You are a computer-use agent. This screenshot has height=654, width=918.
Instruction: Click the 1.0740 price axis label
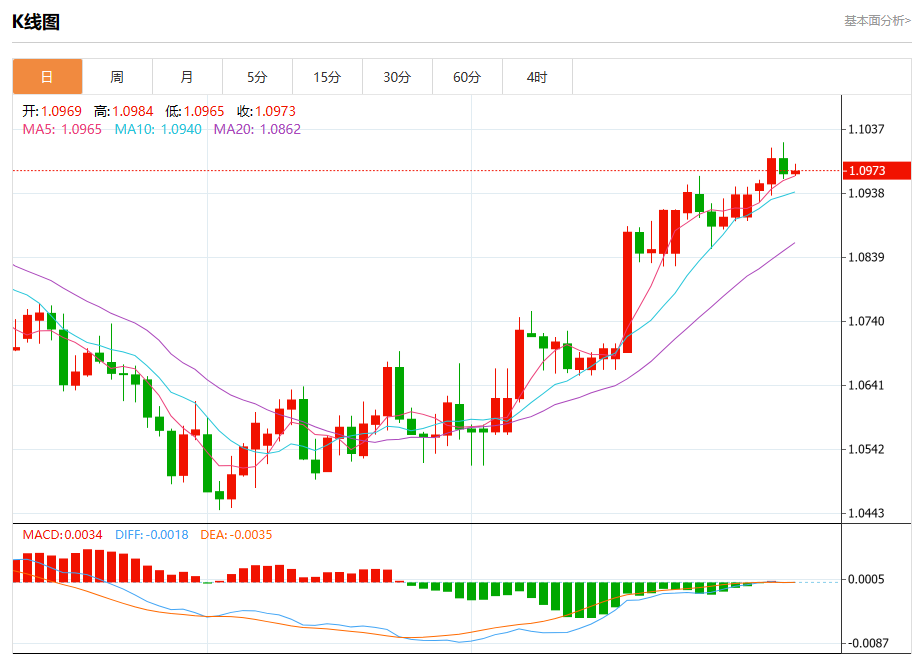866,321
